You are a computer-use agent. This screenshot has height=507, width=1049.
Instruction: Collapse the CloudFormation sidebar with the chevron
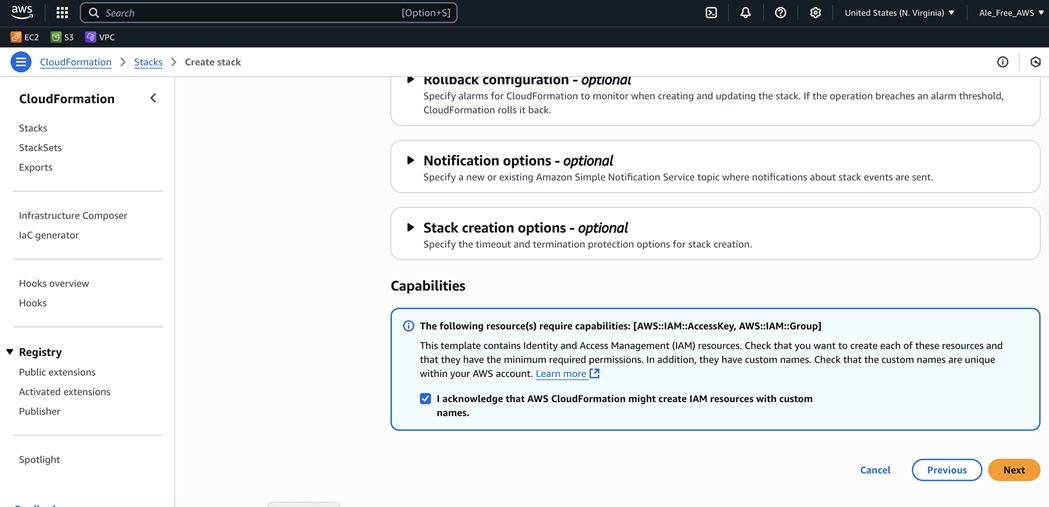point(153,98)
